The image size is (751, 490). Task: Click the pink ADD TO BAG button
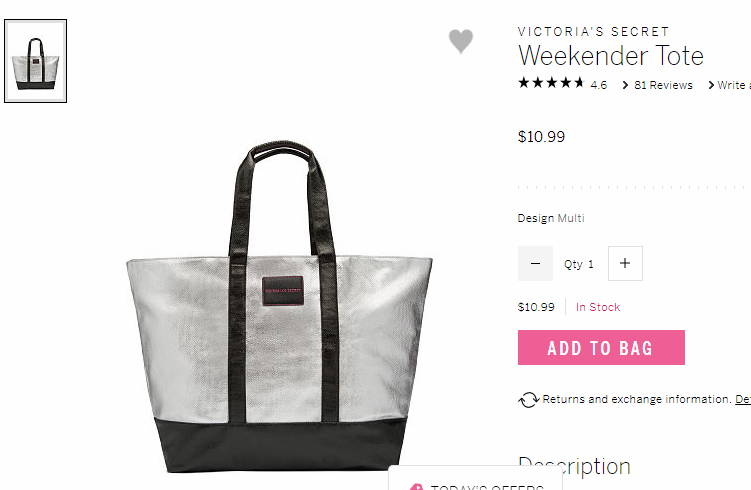coord(601,347)
